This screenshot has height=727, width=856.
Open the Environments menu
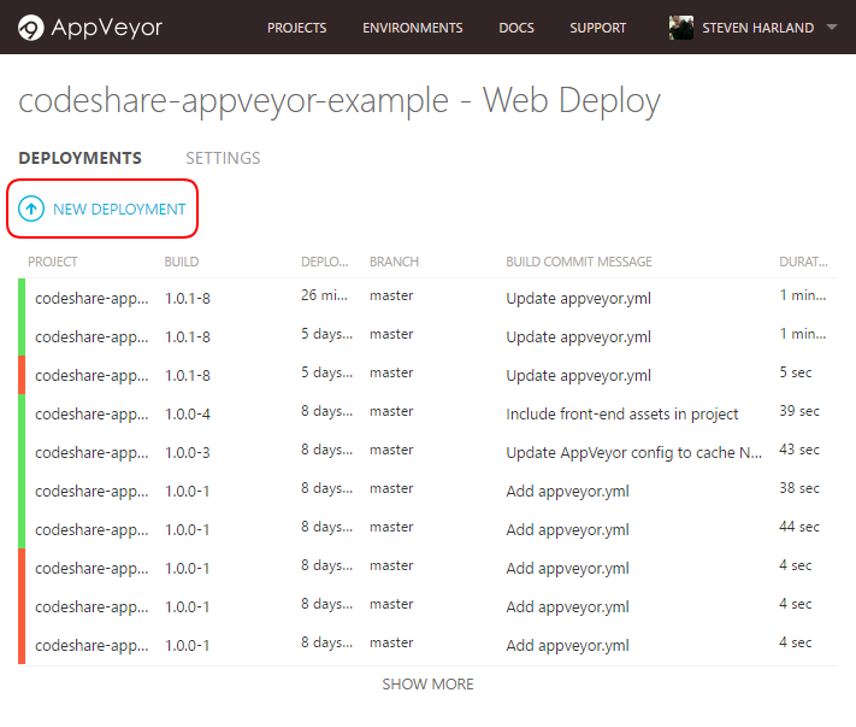coord(412,28)
